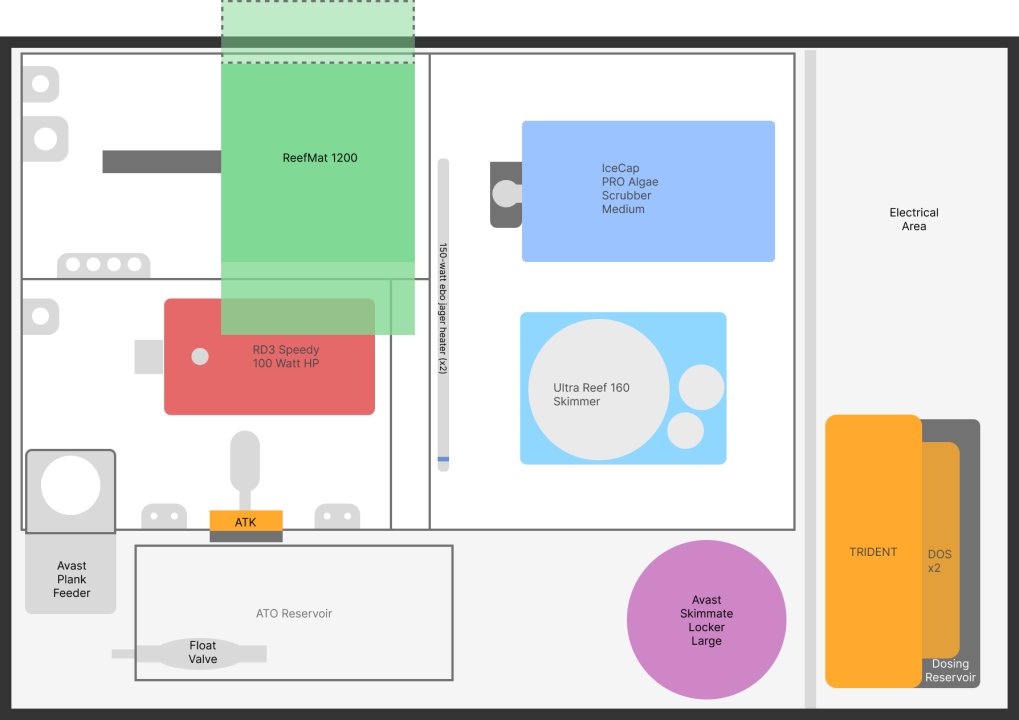Click the Avast Plank Feeder label
Image resolution: width=1019 pixels, height=720 pixels.
(x=71, y=579)
